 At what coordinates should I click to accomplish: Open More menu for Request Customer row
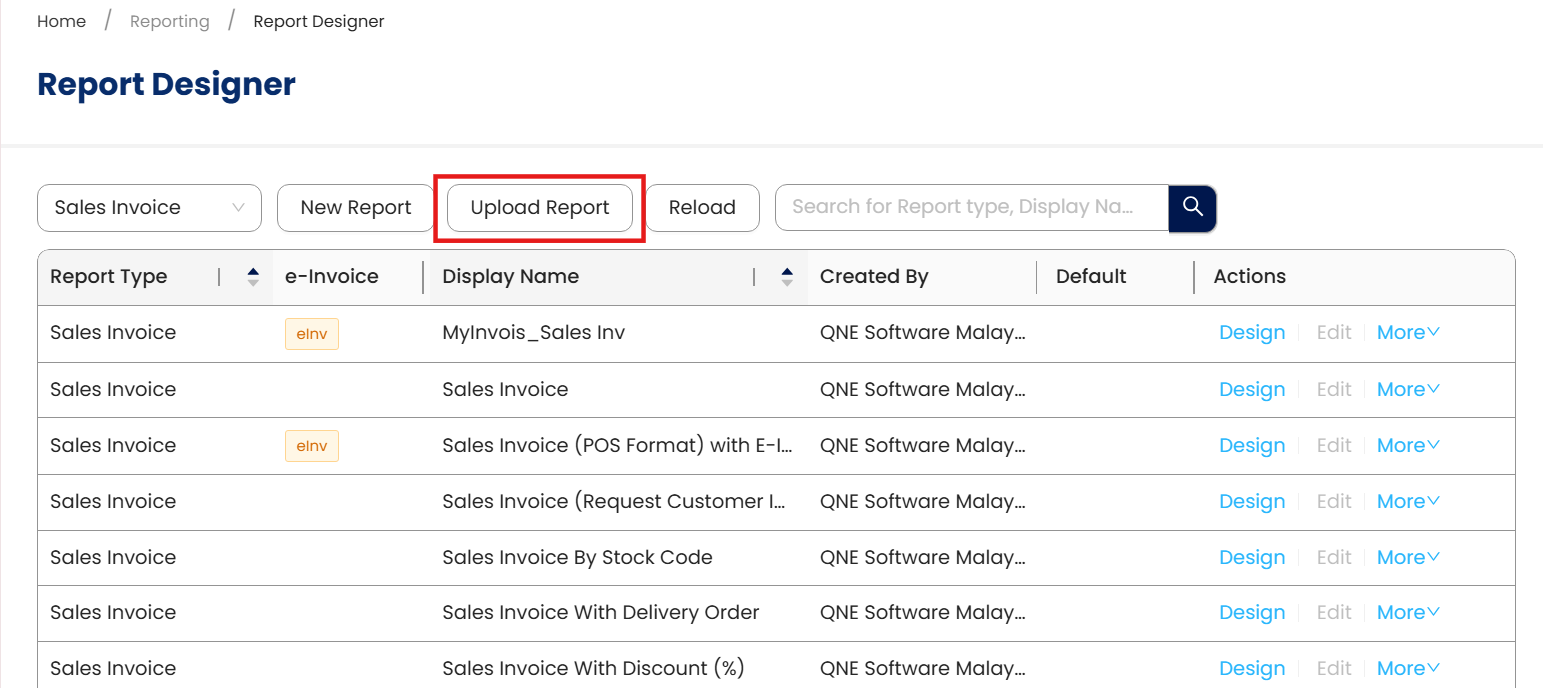[x=1408, y=502]
